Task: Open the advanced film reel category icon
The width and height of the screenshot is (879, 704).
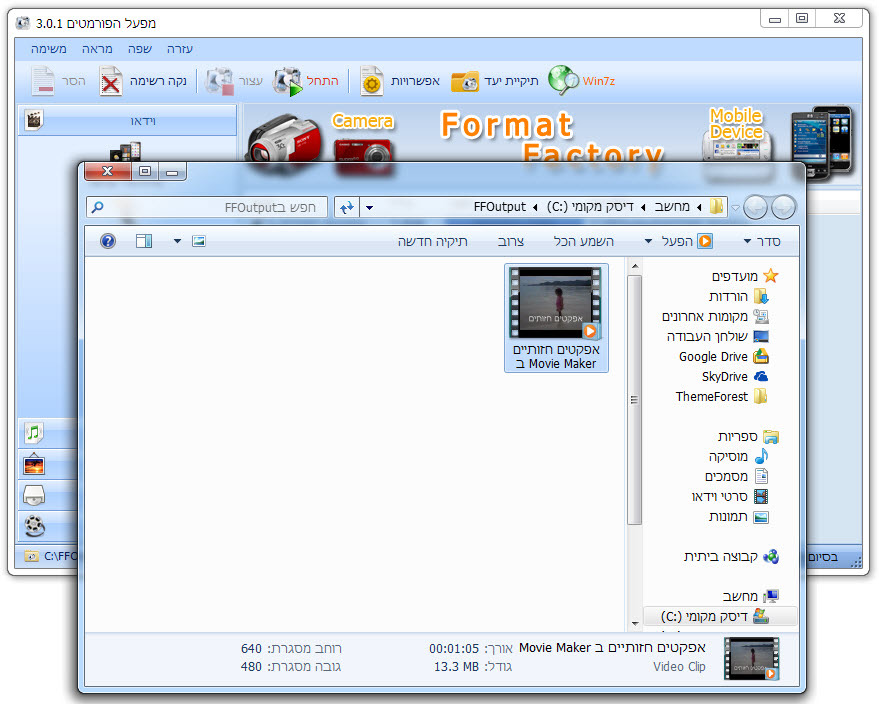Action: (x=34, y=525)
